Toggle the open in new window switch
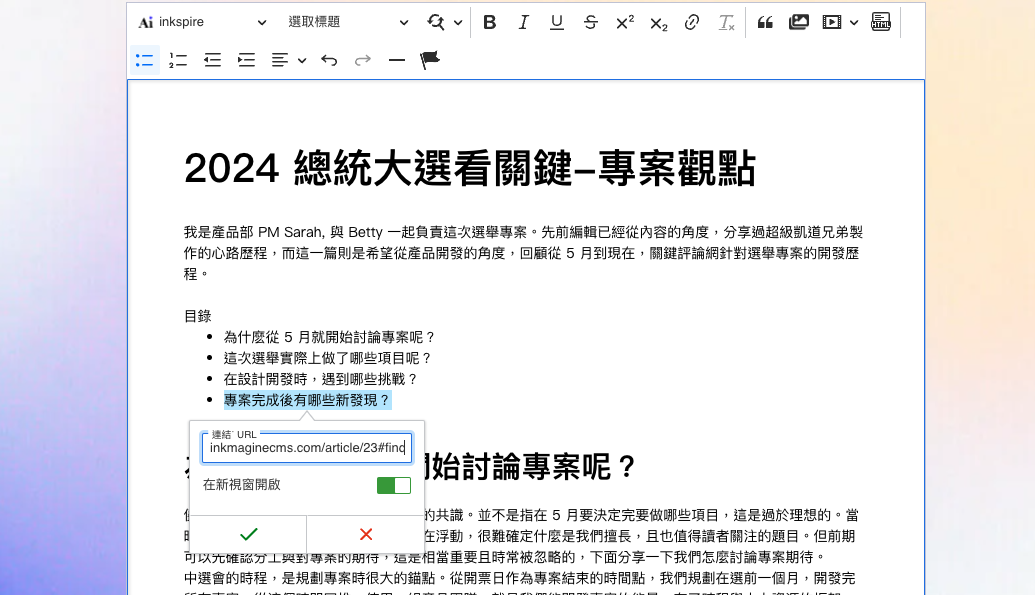Image resolution: width=1035 pixels, height=595 pixels. coord(393,485)
